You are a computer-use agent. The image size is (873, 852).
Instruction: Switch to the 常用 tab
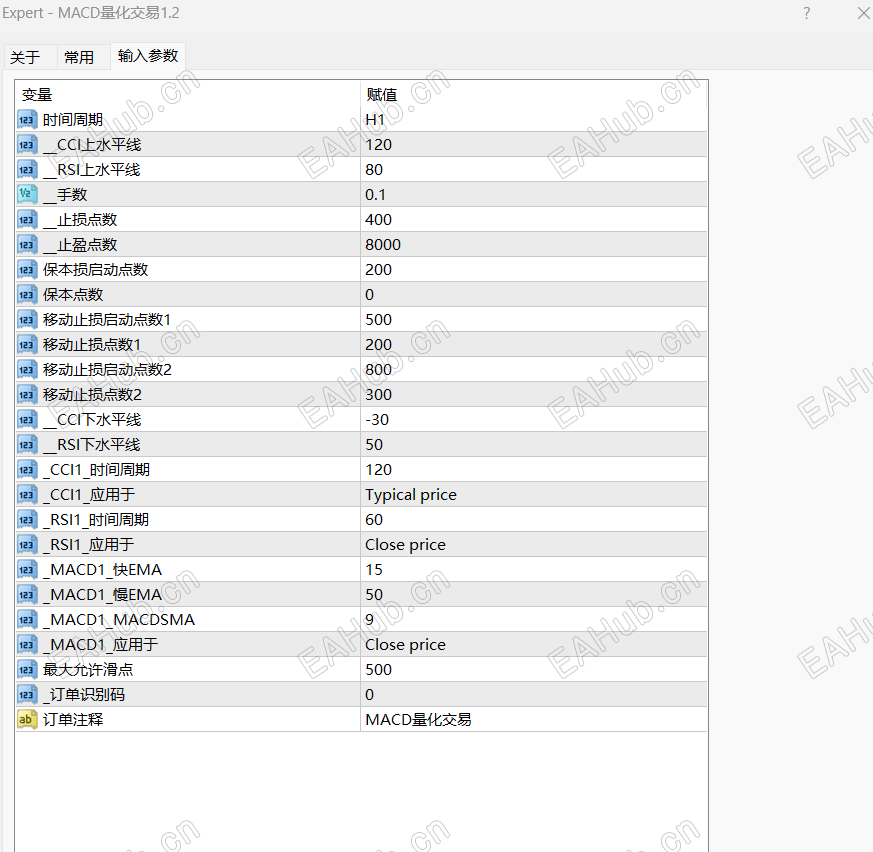79,57
